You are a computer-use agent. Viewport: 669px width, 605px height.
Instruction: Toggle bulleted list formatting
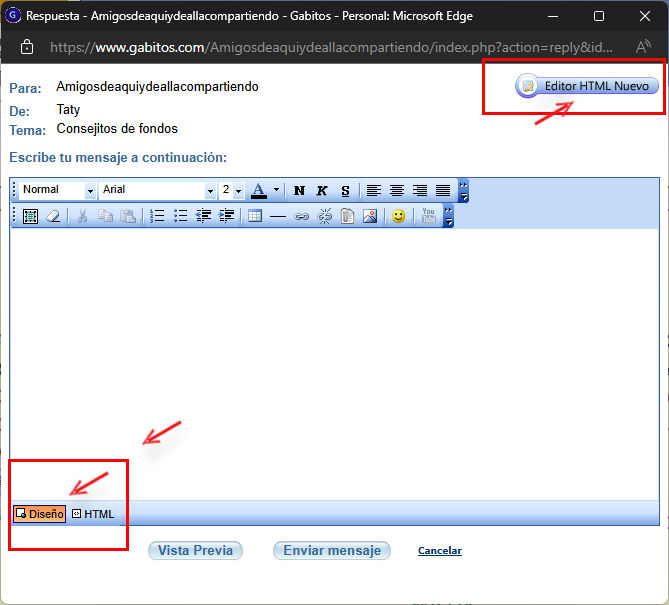pos(180,216)
